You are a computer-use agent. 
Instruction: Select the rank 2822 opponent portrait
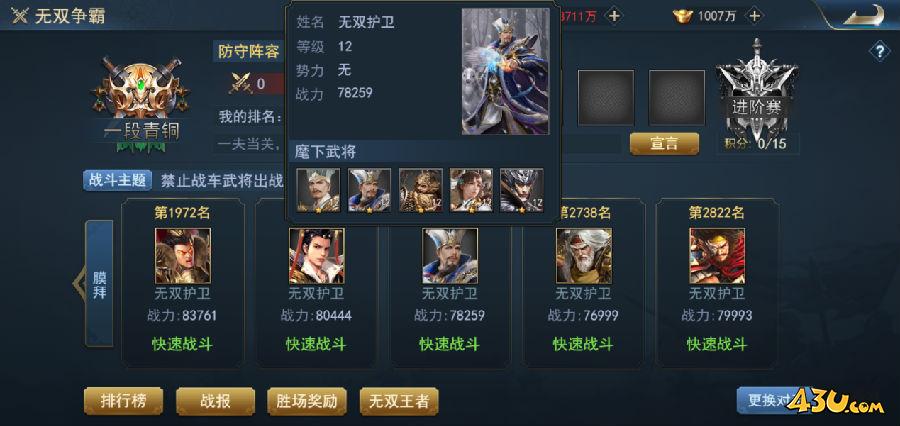tap(717, 255)
